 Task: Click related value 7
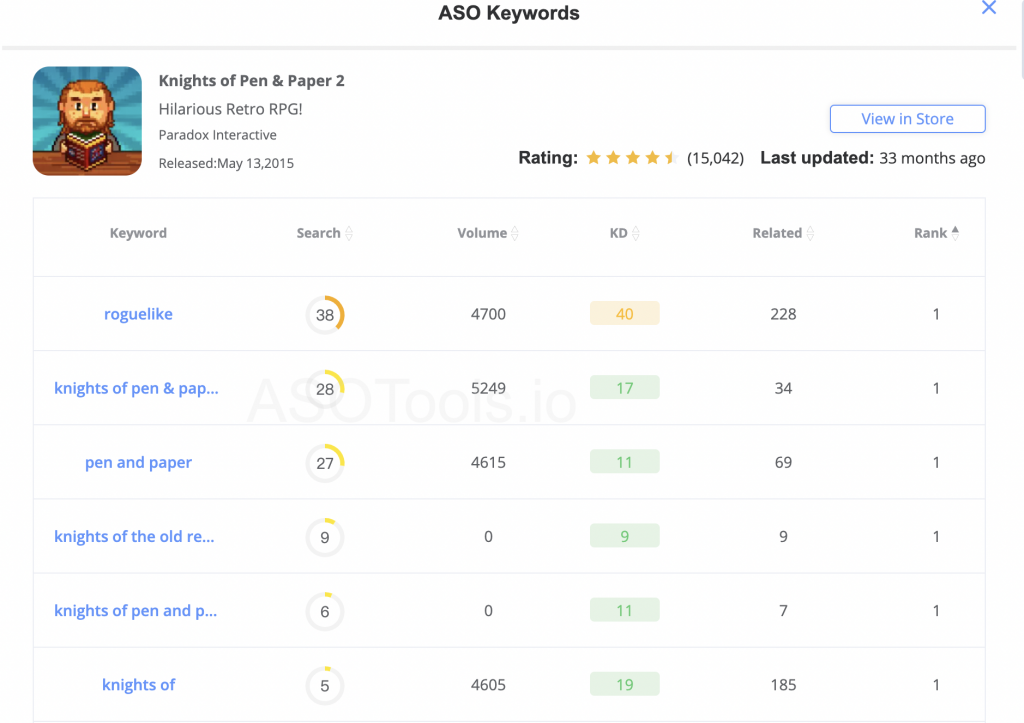click(783, 611)
